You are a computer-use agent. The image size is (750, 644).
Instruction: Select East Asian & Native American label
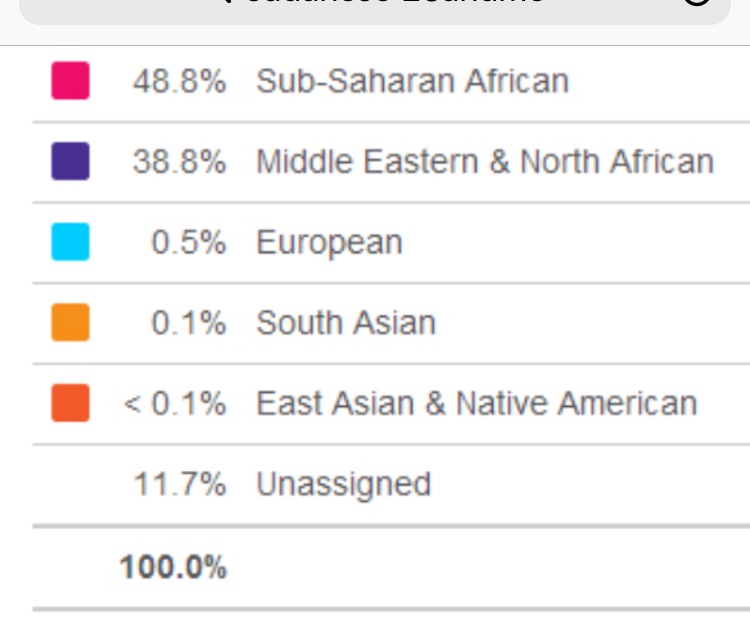[476, 403]
